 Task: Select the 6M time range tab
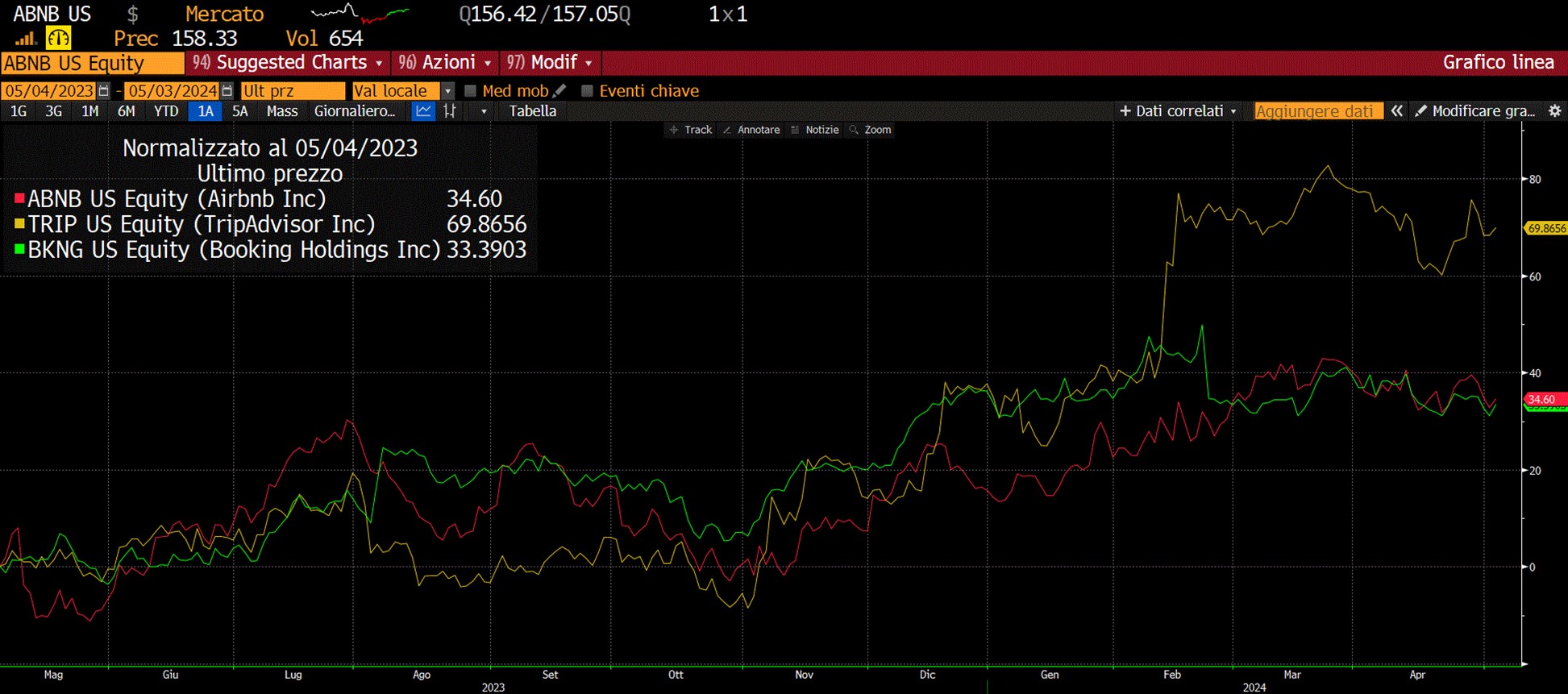tap(126, 111)
